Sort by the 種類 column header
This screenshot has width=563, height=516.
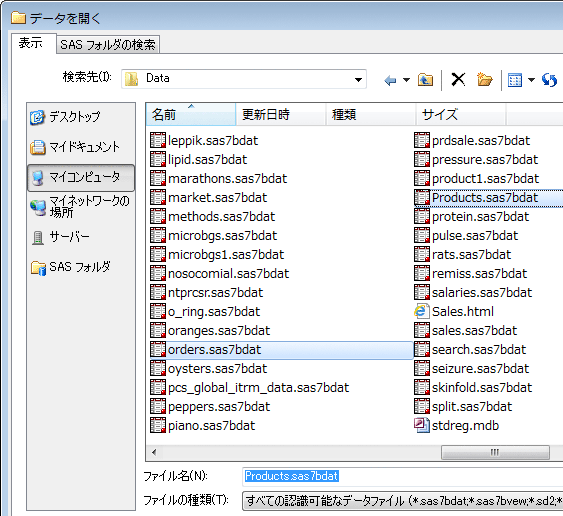[371, 115]
